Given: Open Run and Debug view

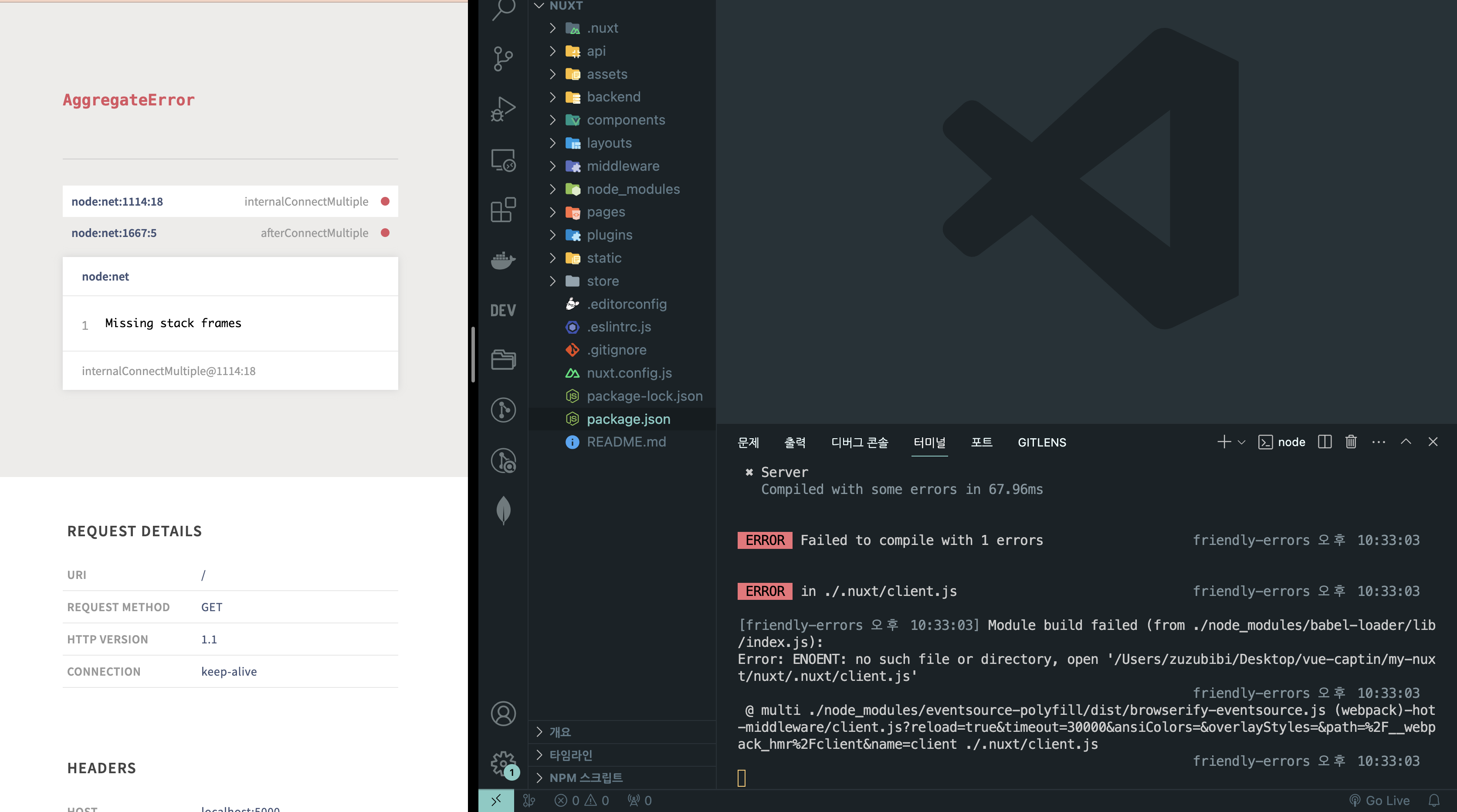Looking at the screenshot, I should (x=503, y=108).
